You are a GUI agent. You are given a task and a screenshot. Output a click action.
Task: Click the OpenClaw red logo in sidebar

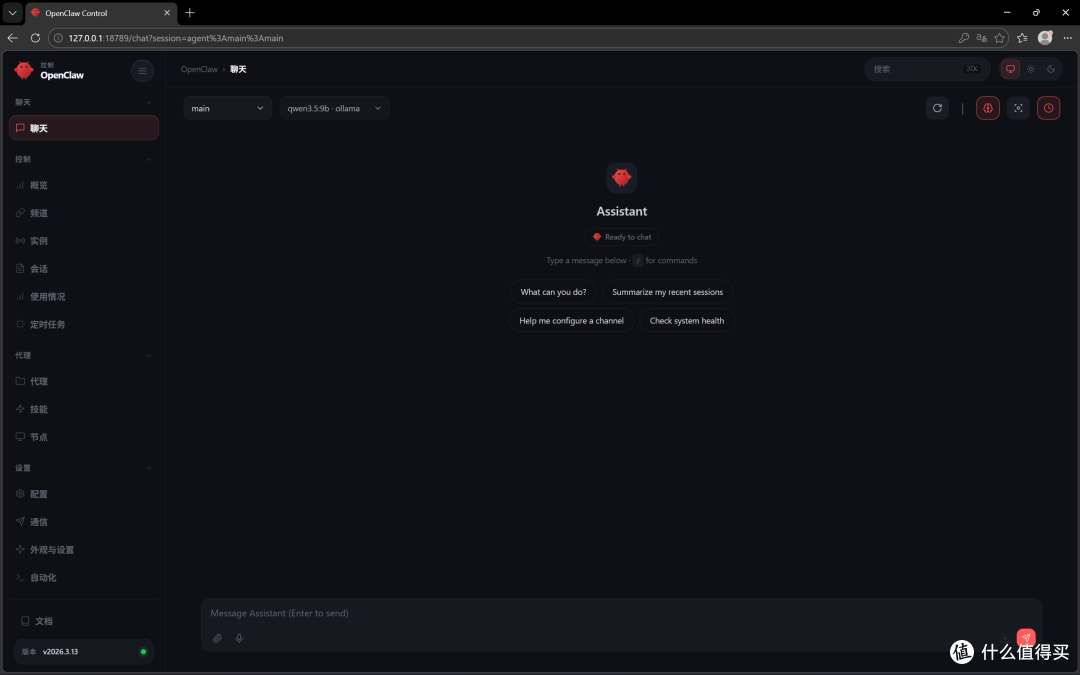(24, 70)
